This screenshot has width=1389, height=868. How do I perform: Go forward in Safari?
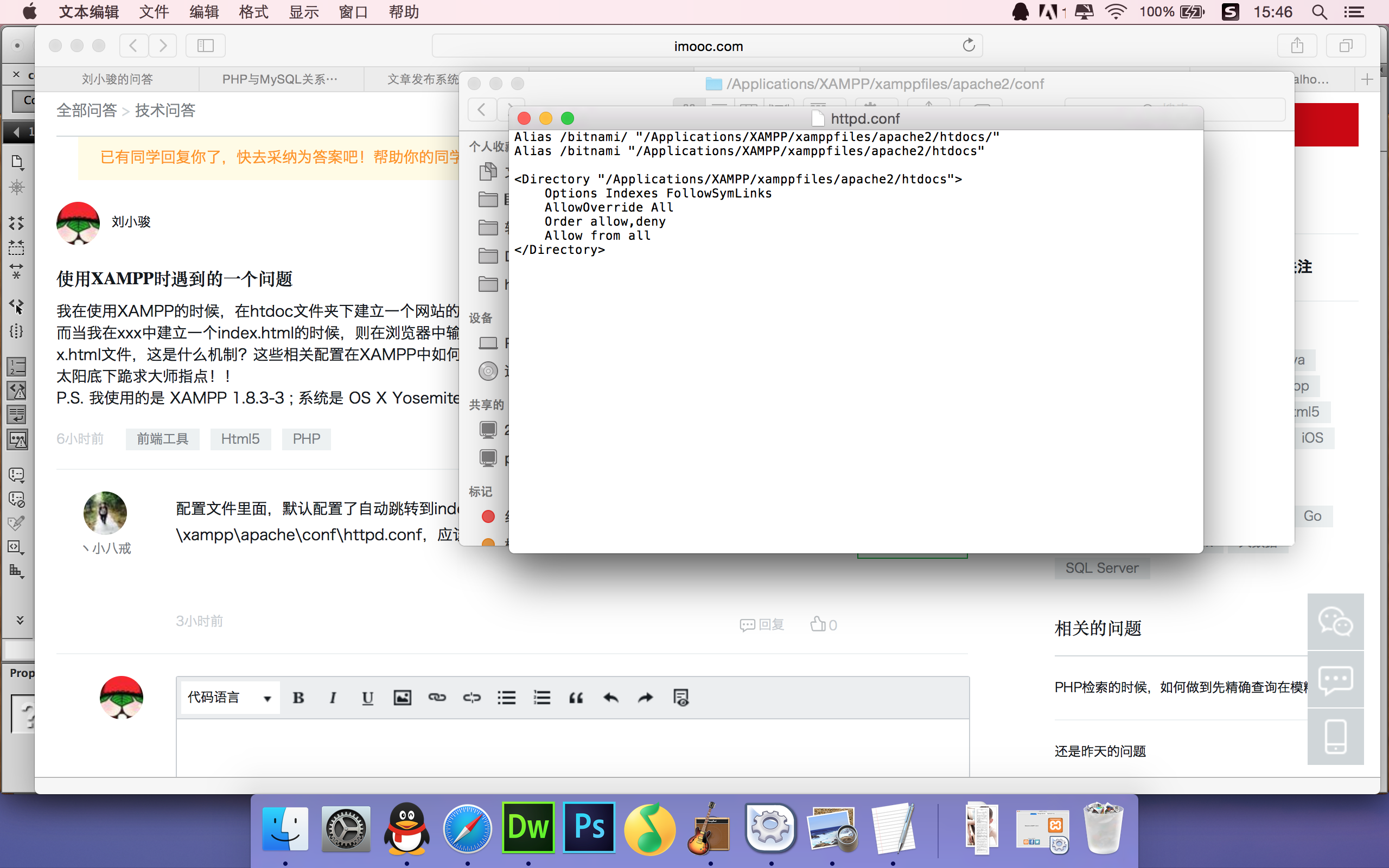[163, 46]
